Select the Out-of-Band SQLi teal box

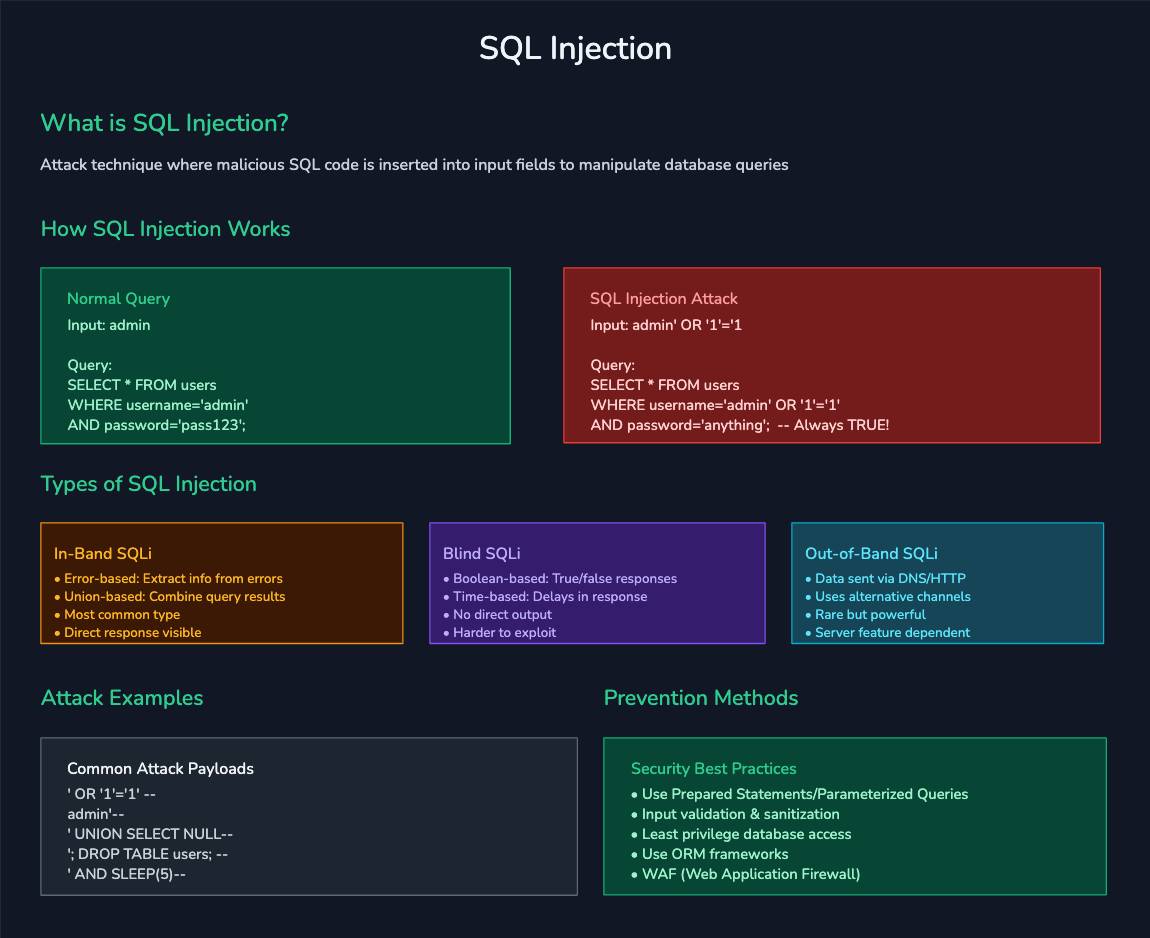947,583
